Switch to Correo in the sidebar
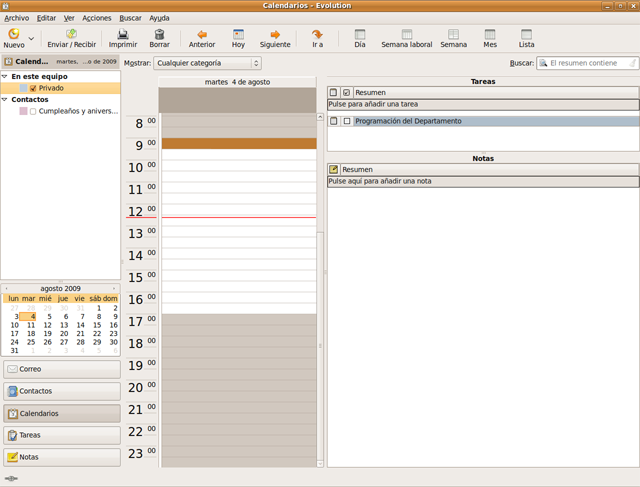This screenshot has width=640, height=487. tap(61, 369)
